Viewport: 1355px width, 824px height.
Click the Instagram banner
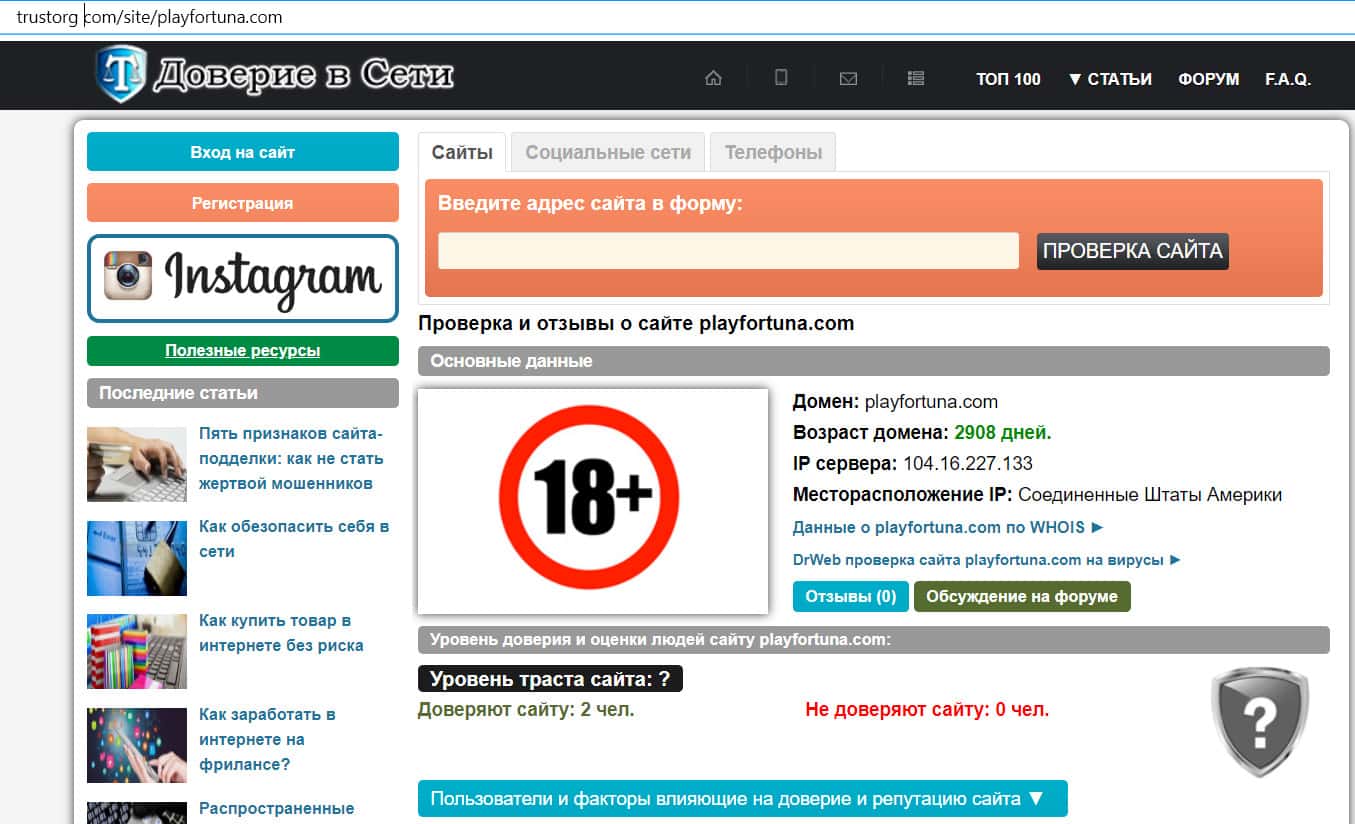pyautogui.click(x=243, y=278)
